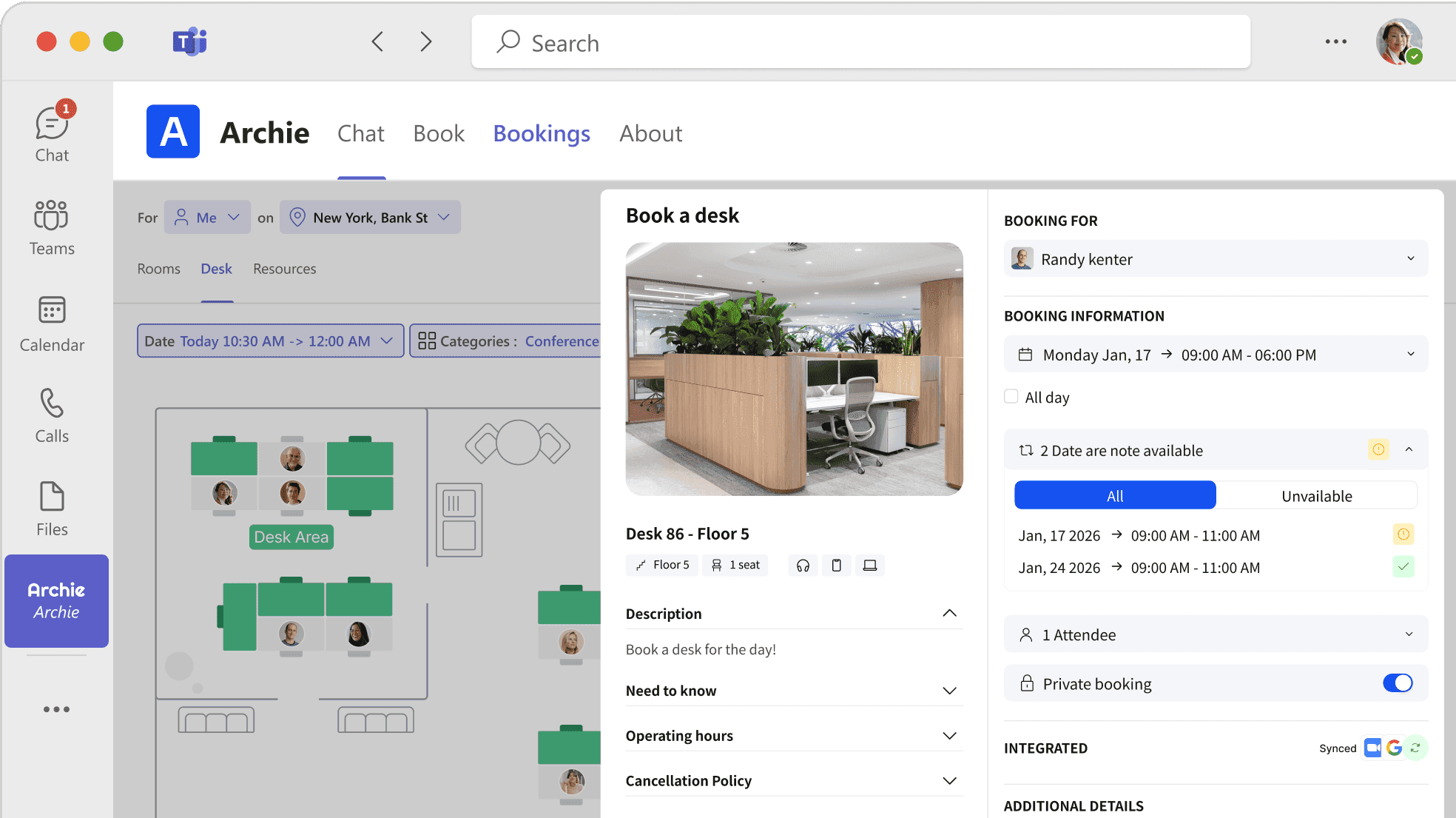Check the All day checkbox

(1011, 397)
